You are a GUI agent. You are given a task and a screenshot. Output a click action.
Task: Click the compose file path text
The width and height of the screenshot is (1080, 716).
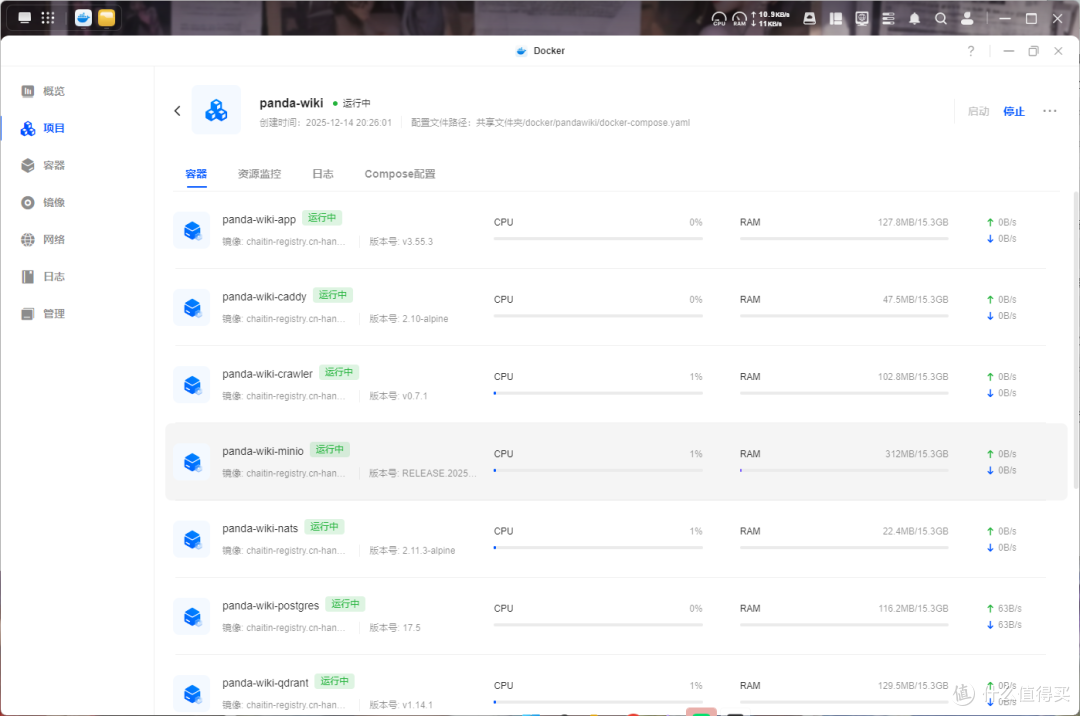point(550,123)
